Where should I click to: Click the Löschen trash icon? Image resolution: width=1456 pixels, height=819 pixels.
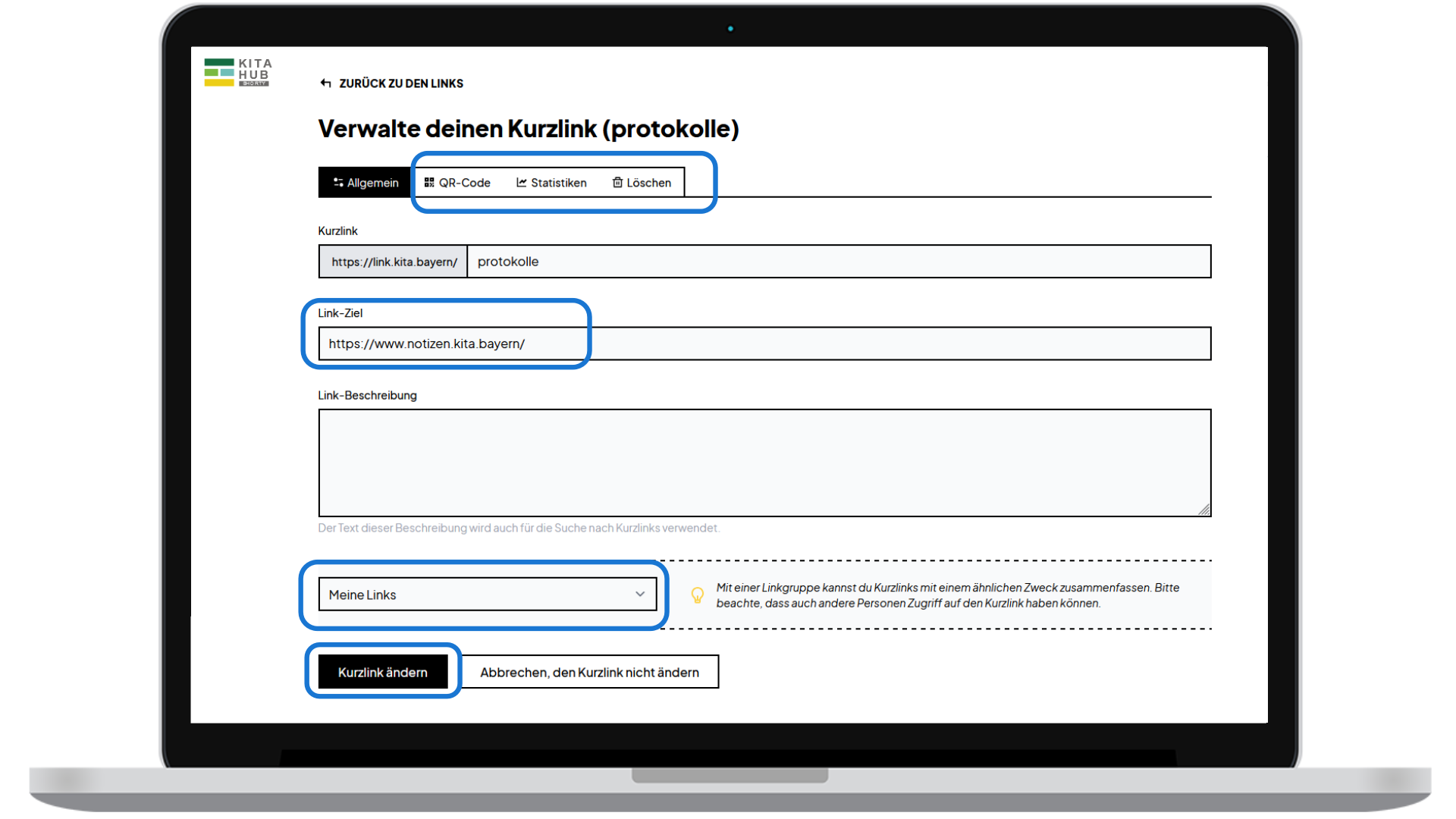pos(617,182)
